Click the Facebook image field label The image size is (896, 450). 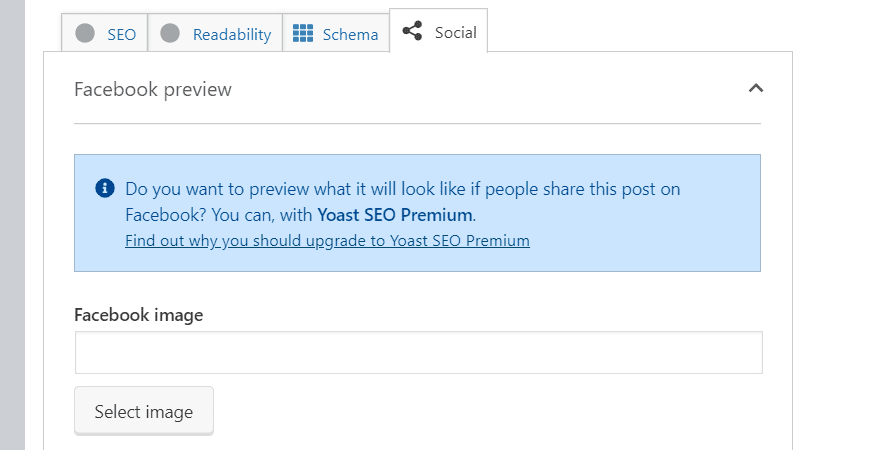coord(139,315)
